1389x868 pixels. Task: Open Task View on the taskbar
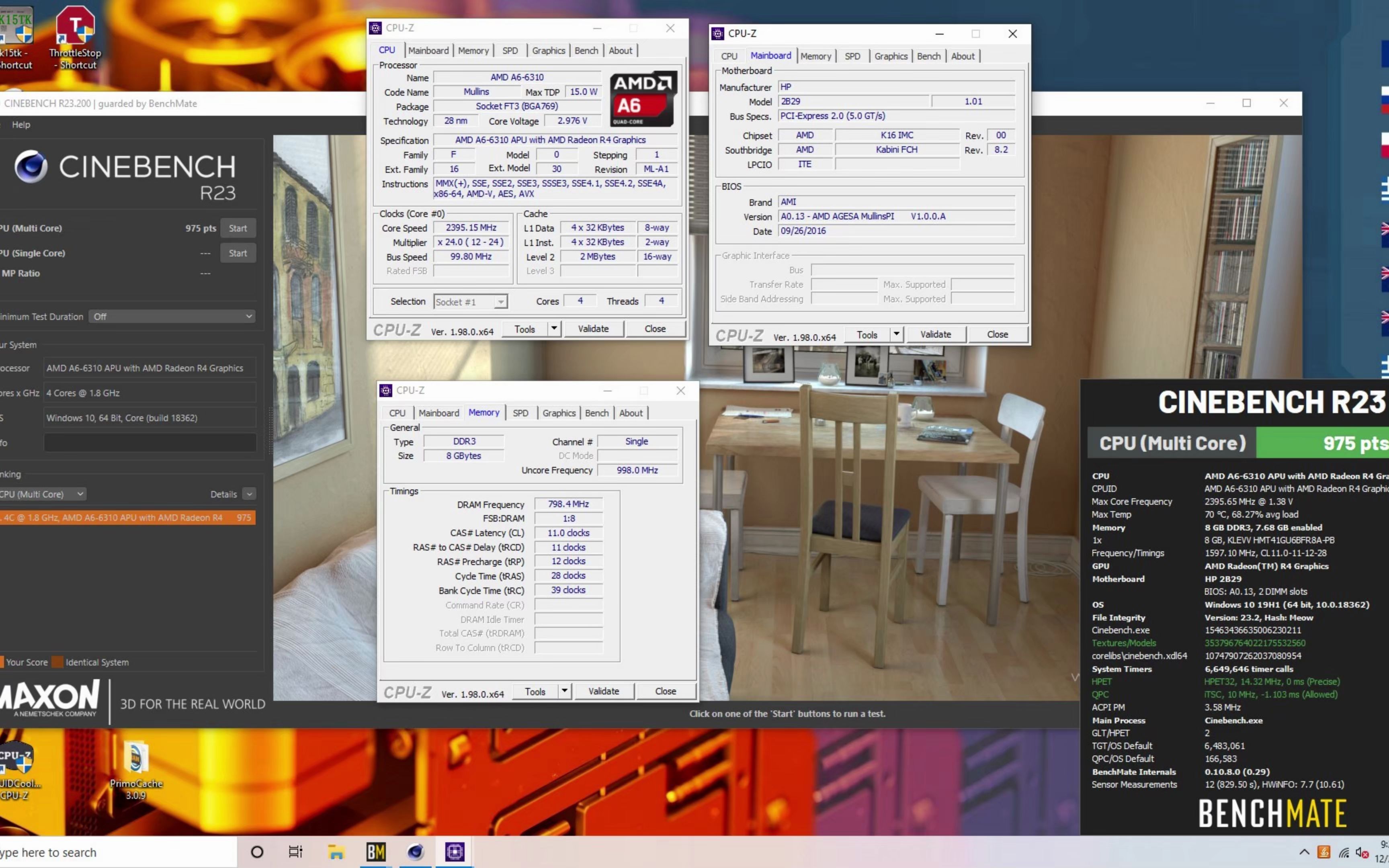pos(295,852)
